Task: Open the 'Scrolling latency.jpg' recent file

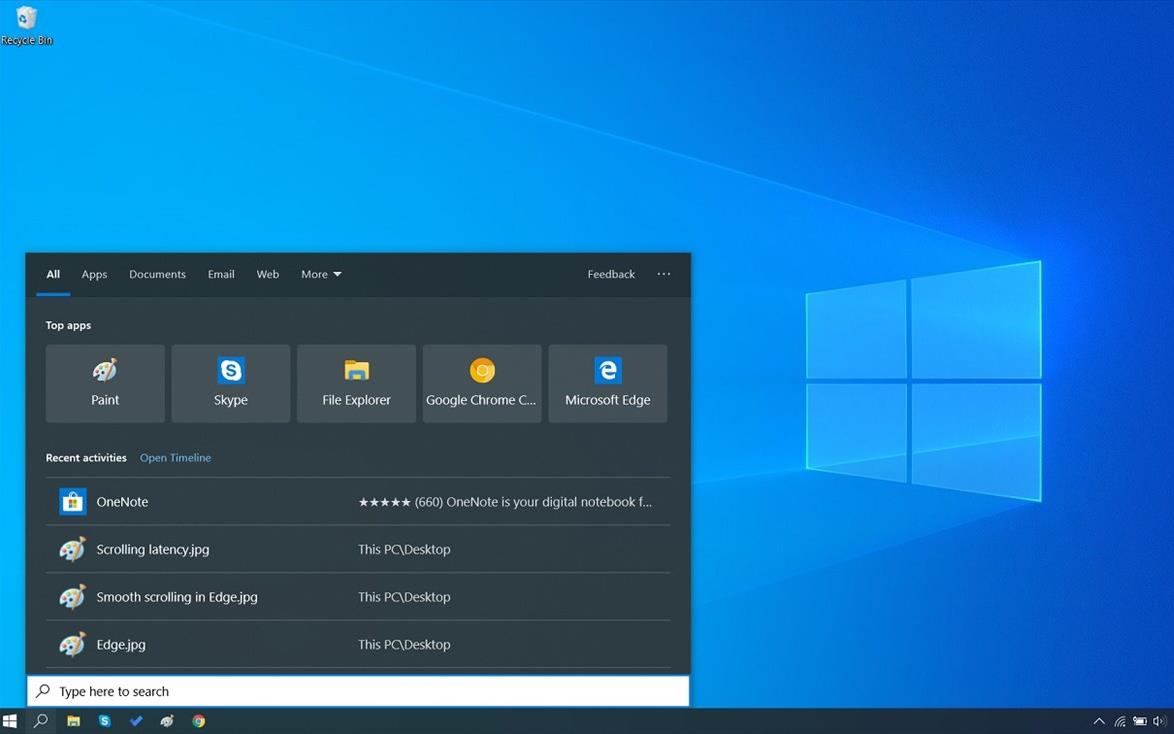Action: [358, 549]
